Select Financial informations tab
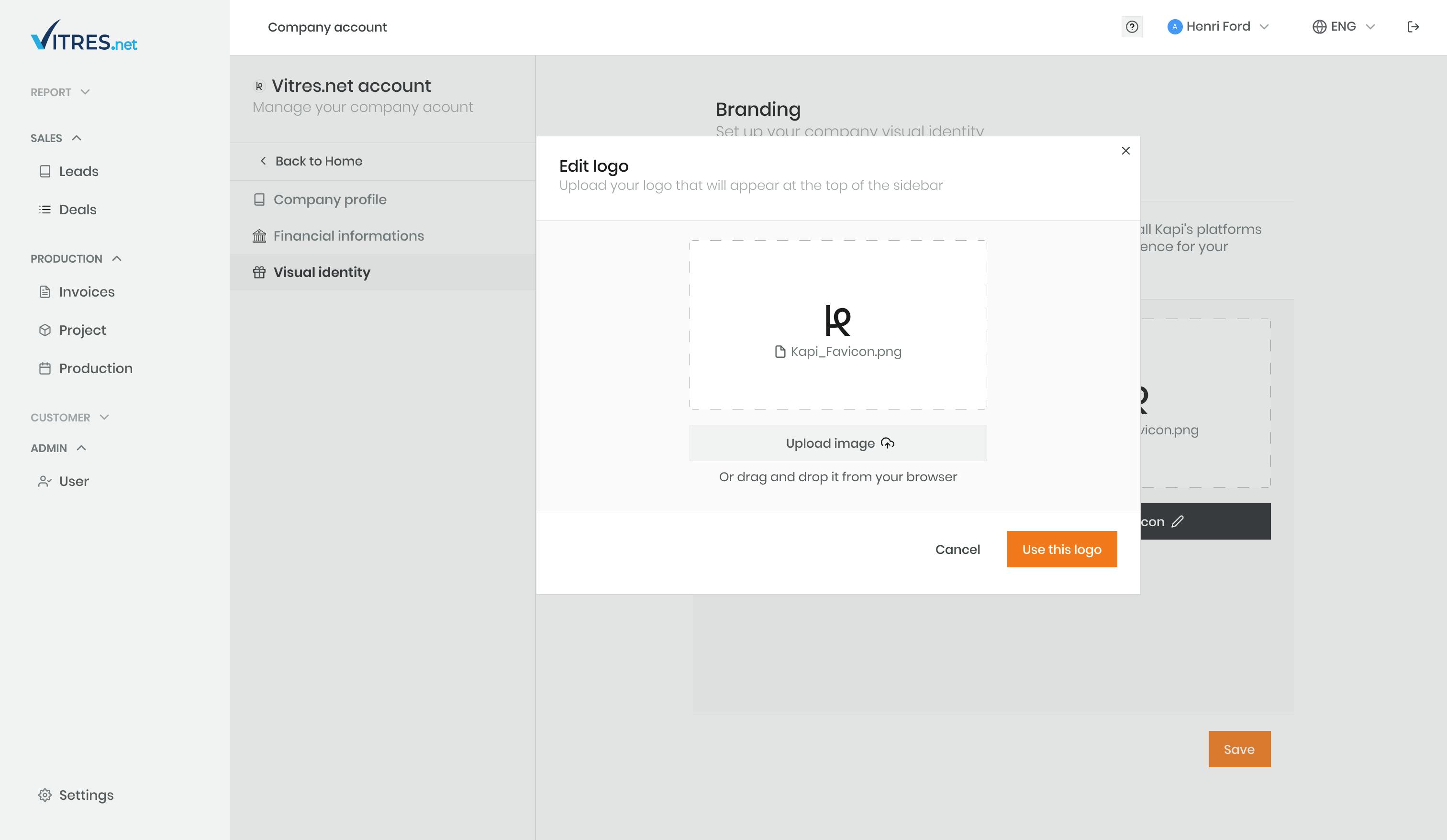Image resolution: width=1447 pixels, height=840 pixels. (382, 236)
